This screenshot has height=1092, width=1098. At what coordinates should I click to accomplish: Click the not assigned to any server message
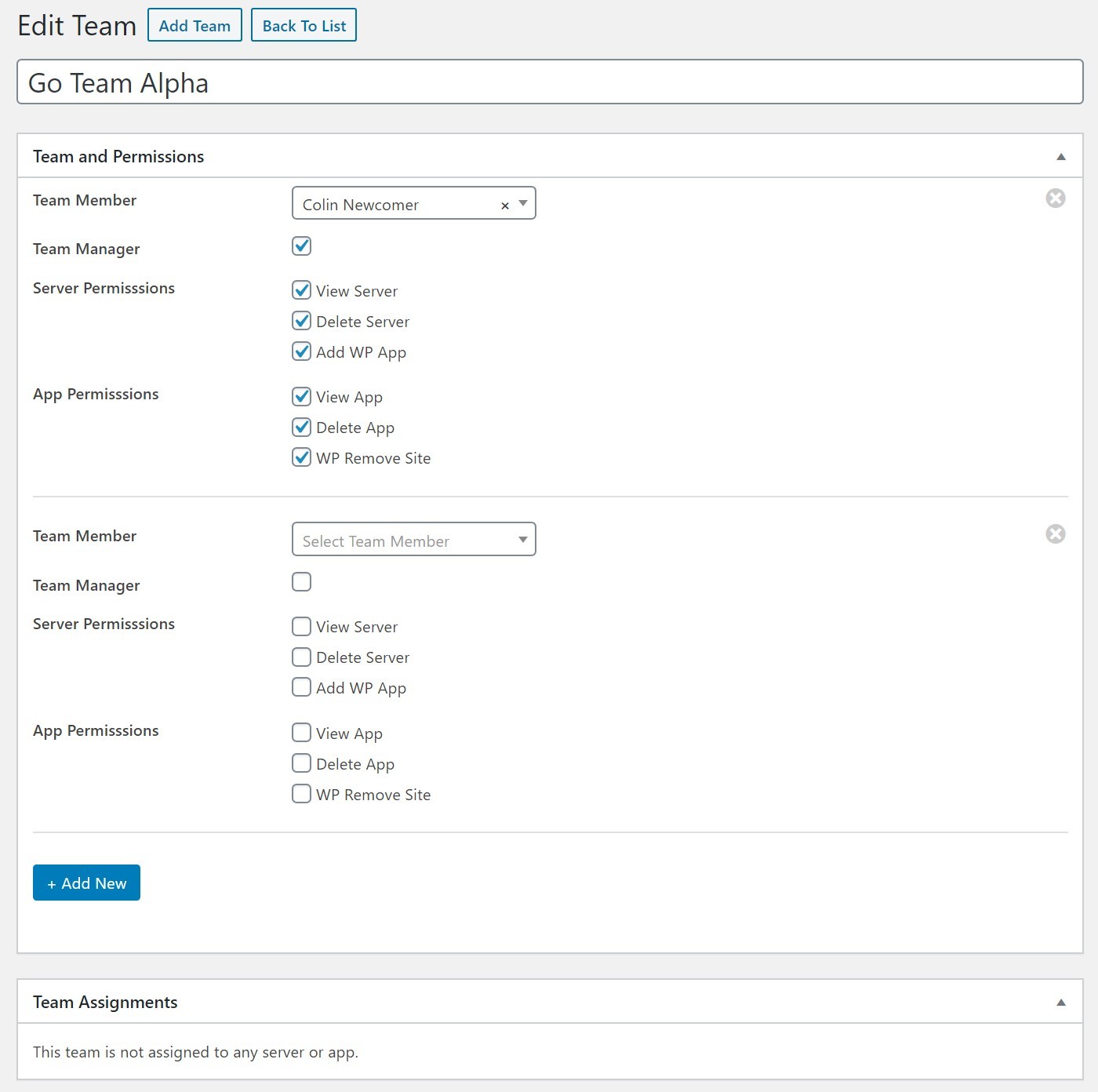[x=195, y=1052]
